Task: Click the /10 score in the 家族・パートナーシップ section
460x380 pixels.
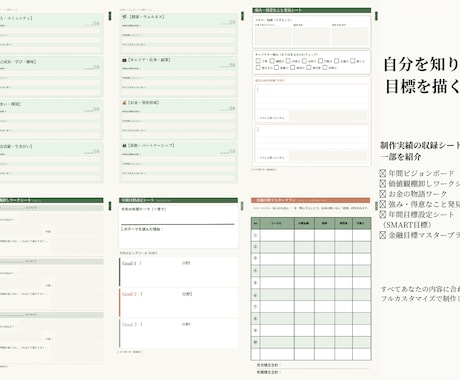Action: [x=228, y=151]
